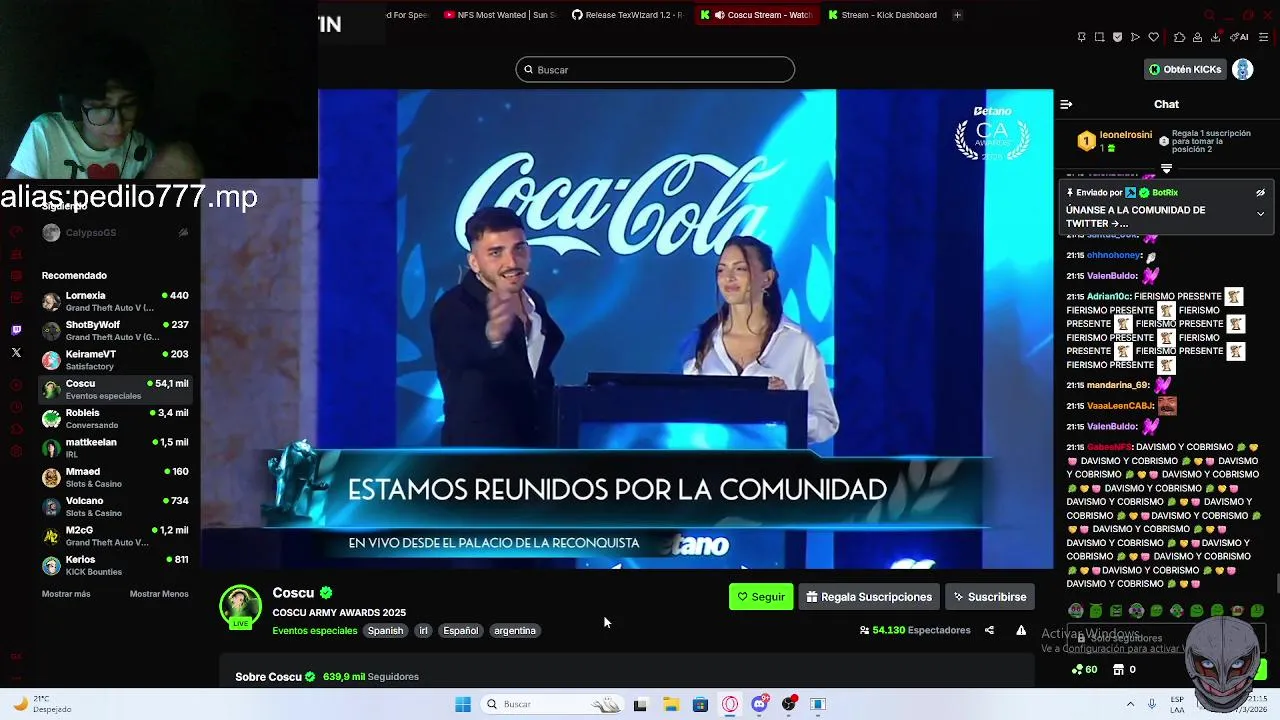Open KeirameVT channel in recommended list
This screenshot has width=1280, height=720.
(x=115, y=360)
